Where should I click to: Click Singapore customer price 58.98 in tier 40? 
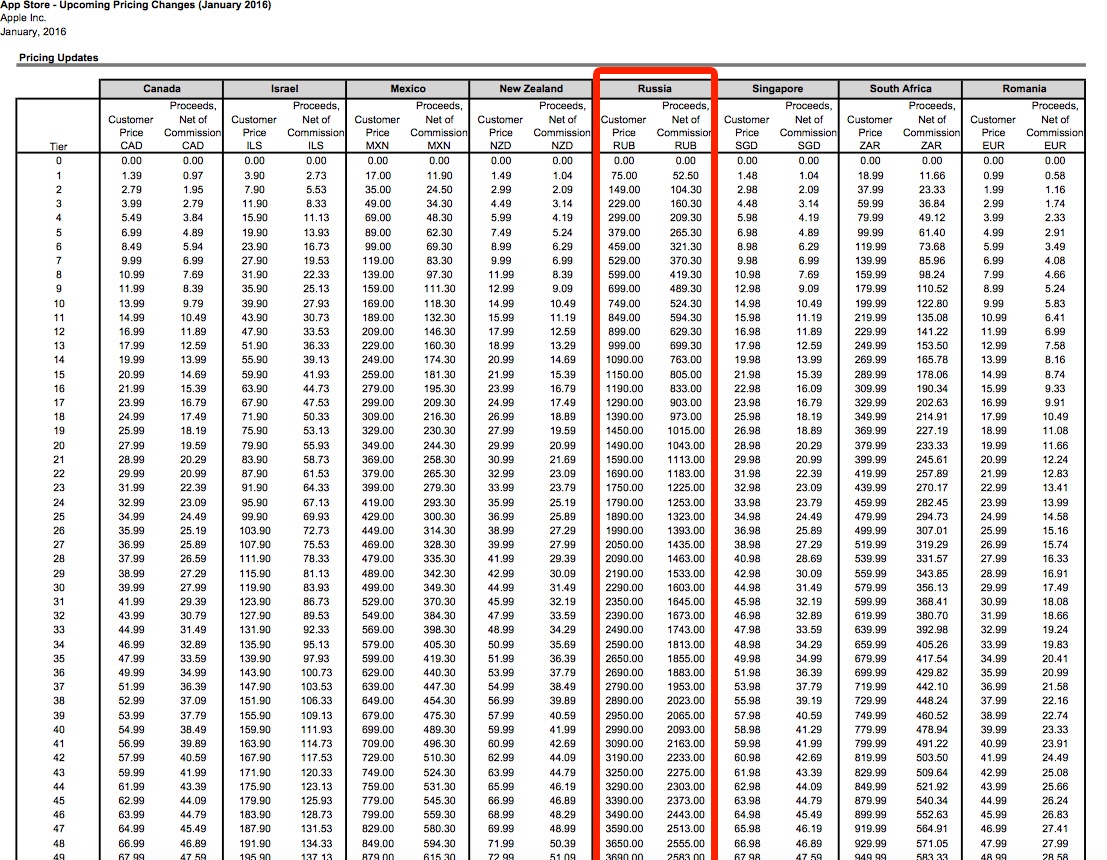coord(747,729)
